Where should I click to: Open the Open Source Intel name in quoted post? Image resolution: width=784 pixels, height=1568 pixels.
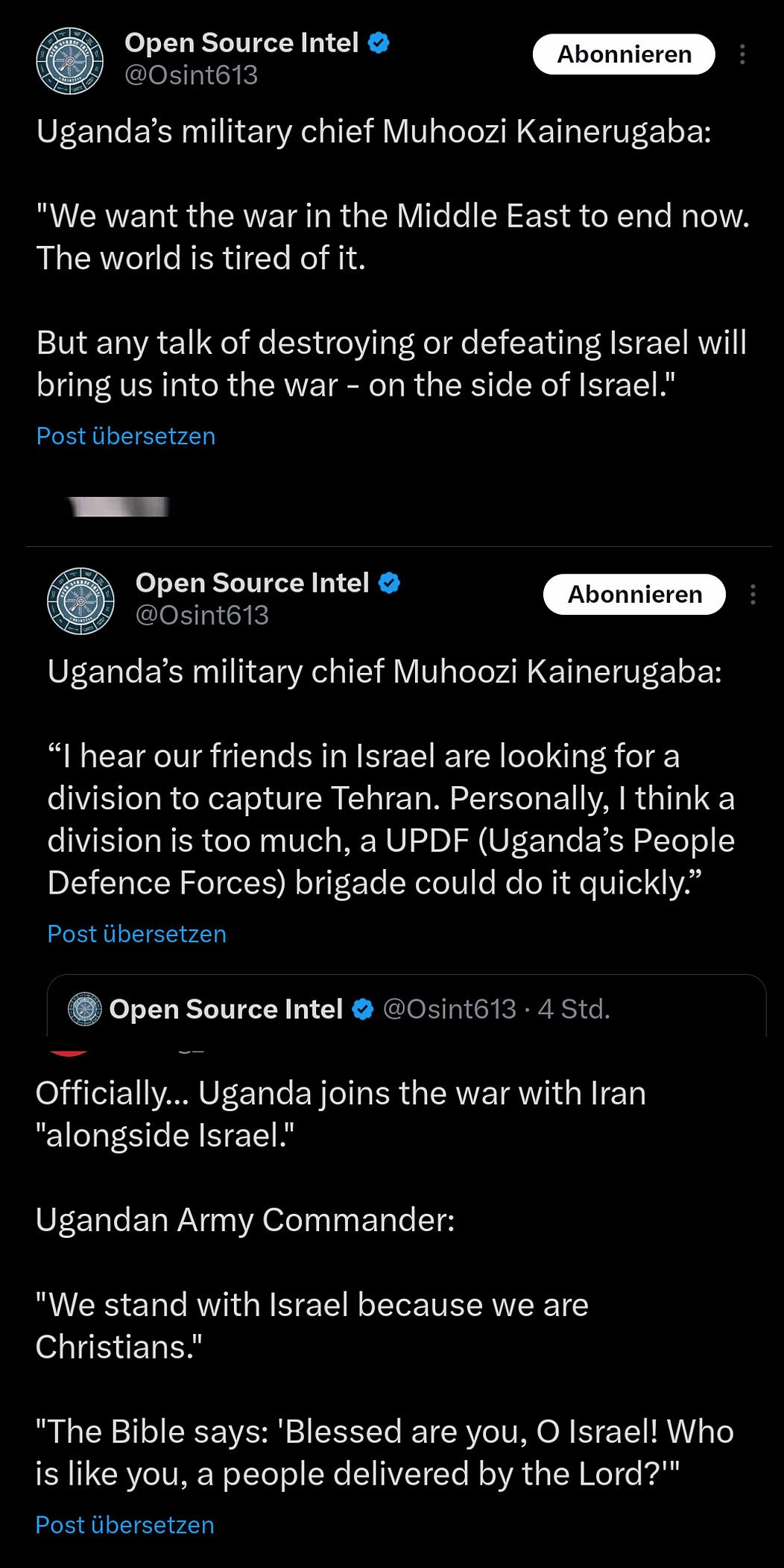(226, 1009)
